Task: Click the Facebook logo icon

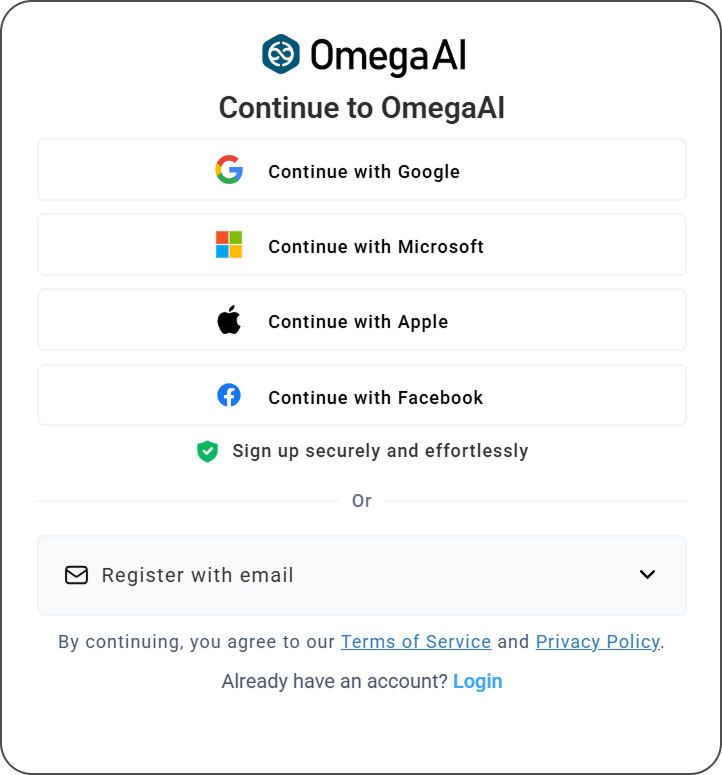Action: pyautogui.click(x=229, y=396)
